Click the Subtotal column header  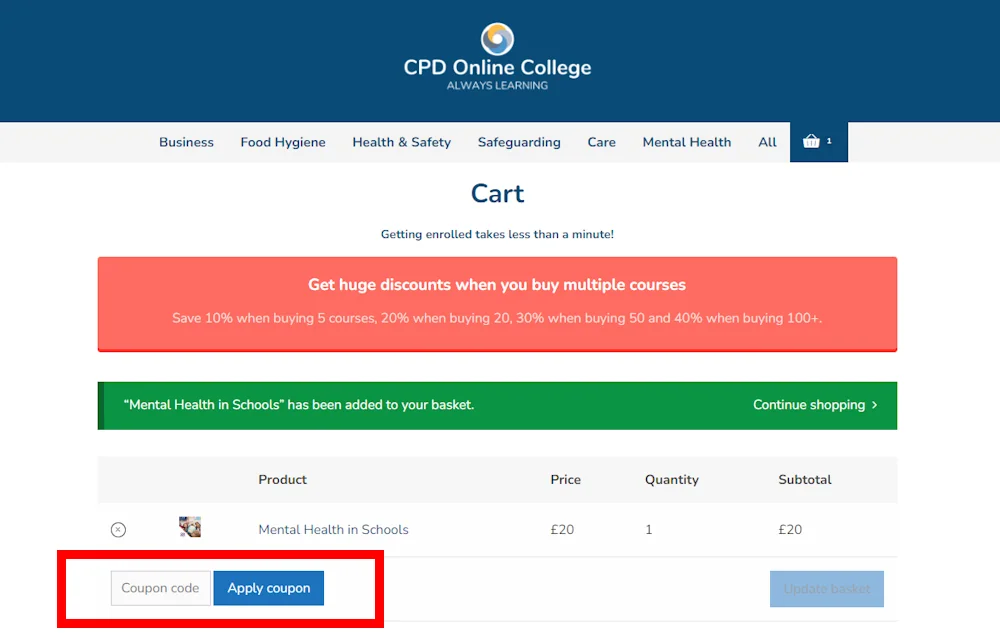[805, 480]
